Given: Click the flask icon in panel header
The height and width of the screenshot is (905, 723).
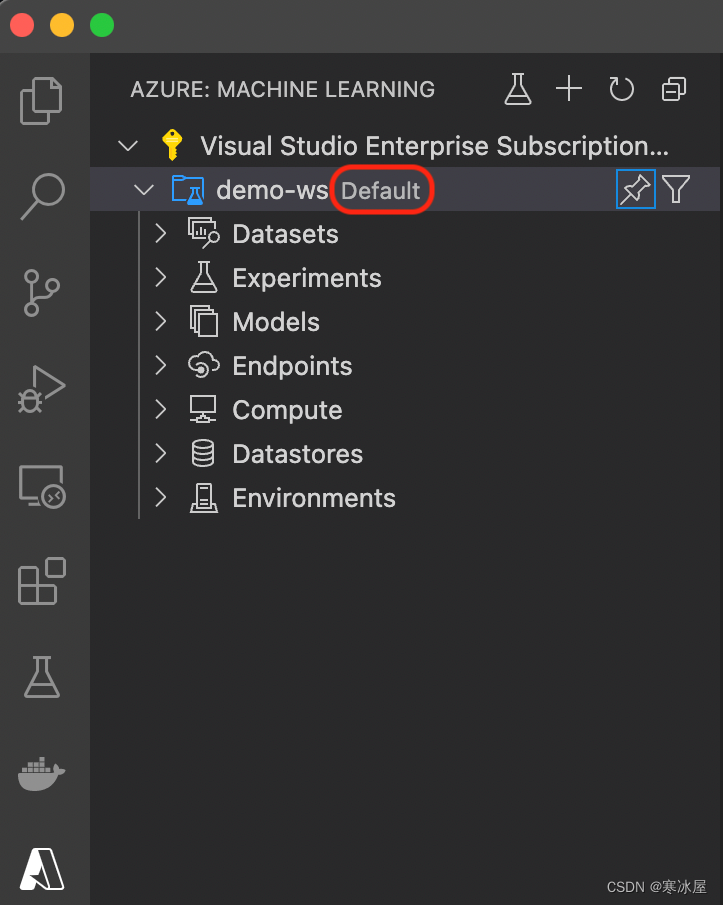Looking at the screenshot, I should coord(517,89).
